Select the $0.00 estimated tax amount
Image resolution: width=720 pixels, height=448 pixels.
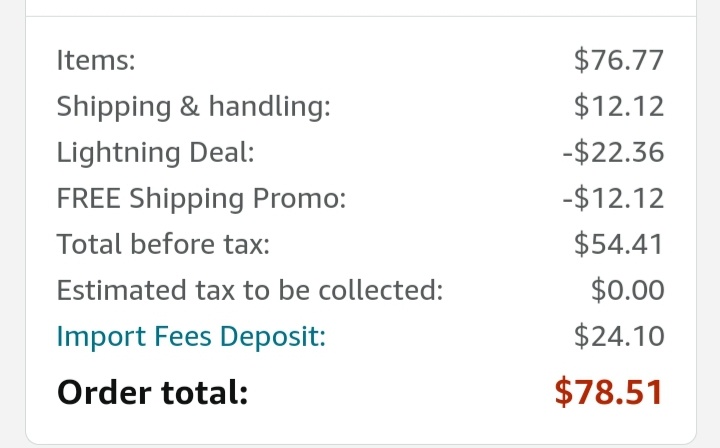(x=627, y=291)
